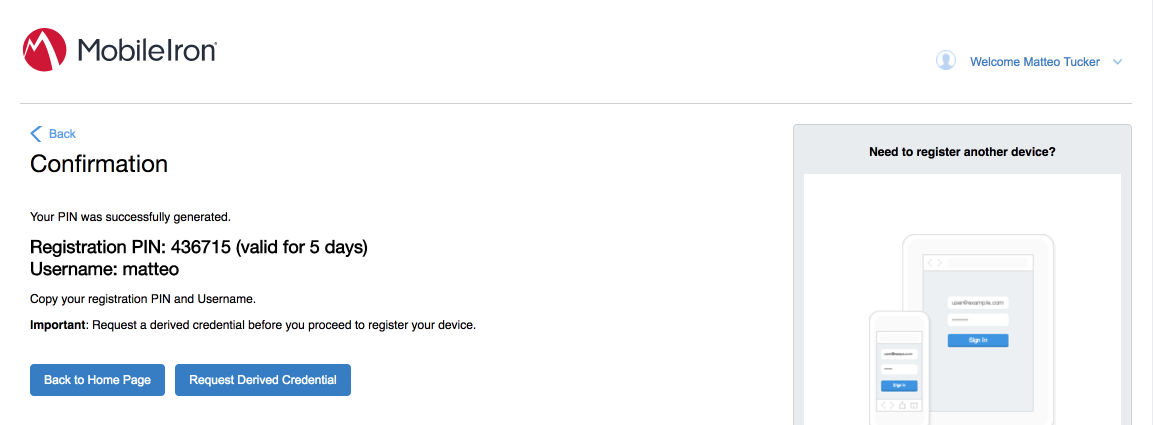Click the Need to register another device heading
1153x425 pixels.
tap(963, 152)
